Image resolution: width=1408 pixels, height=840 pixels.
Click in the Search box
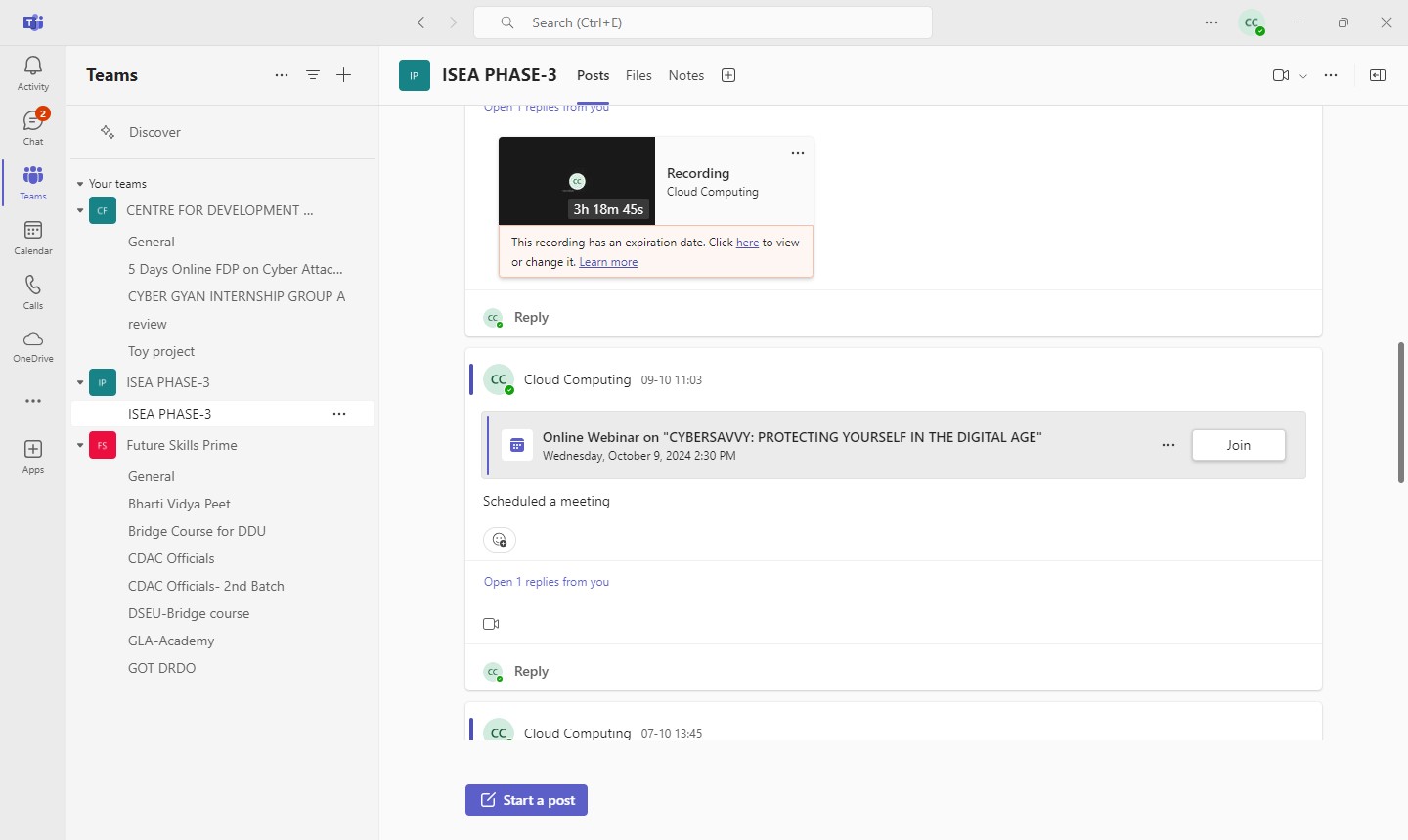(x=704, y=22)
